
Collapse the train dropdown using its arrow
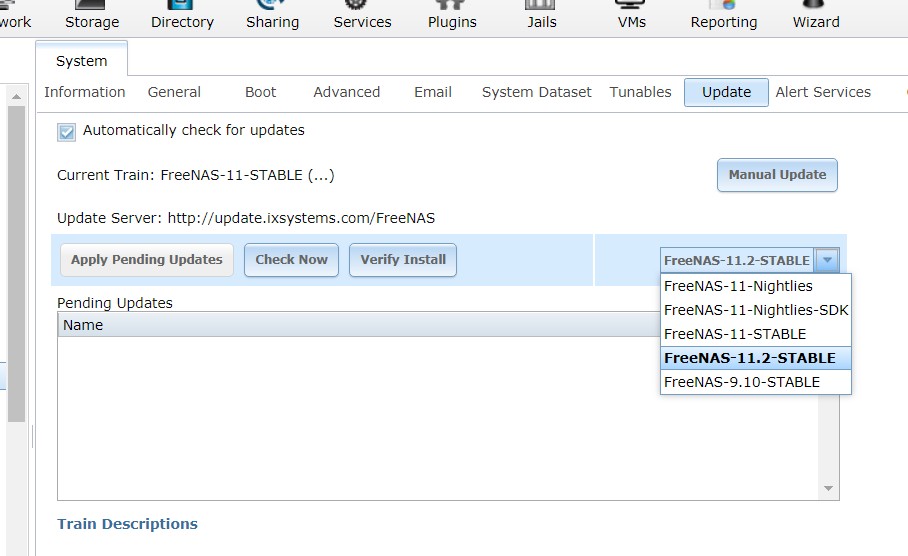click(827, 260)
